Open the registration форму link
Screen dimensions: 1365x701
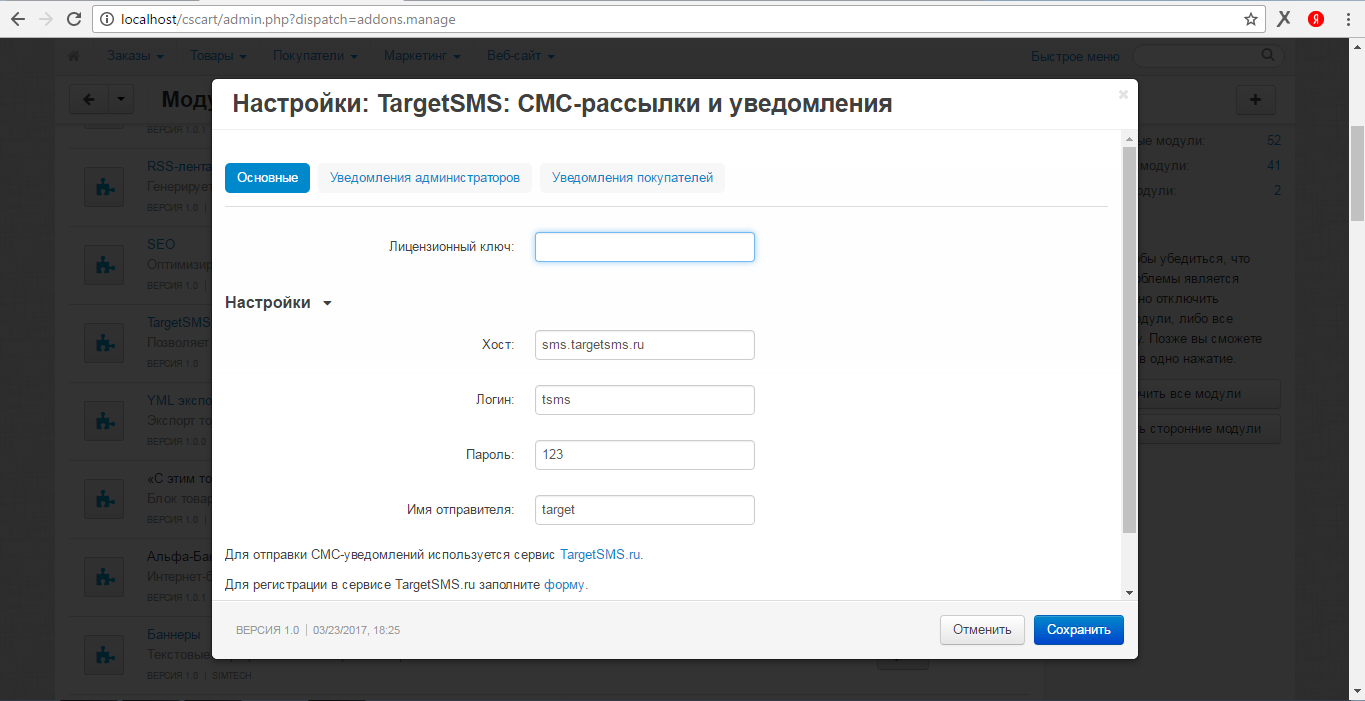click(565, 585)
